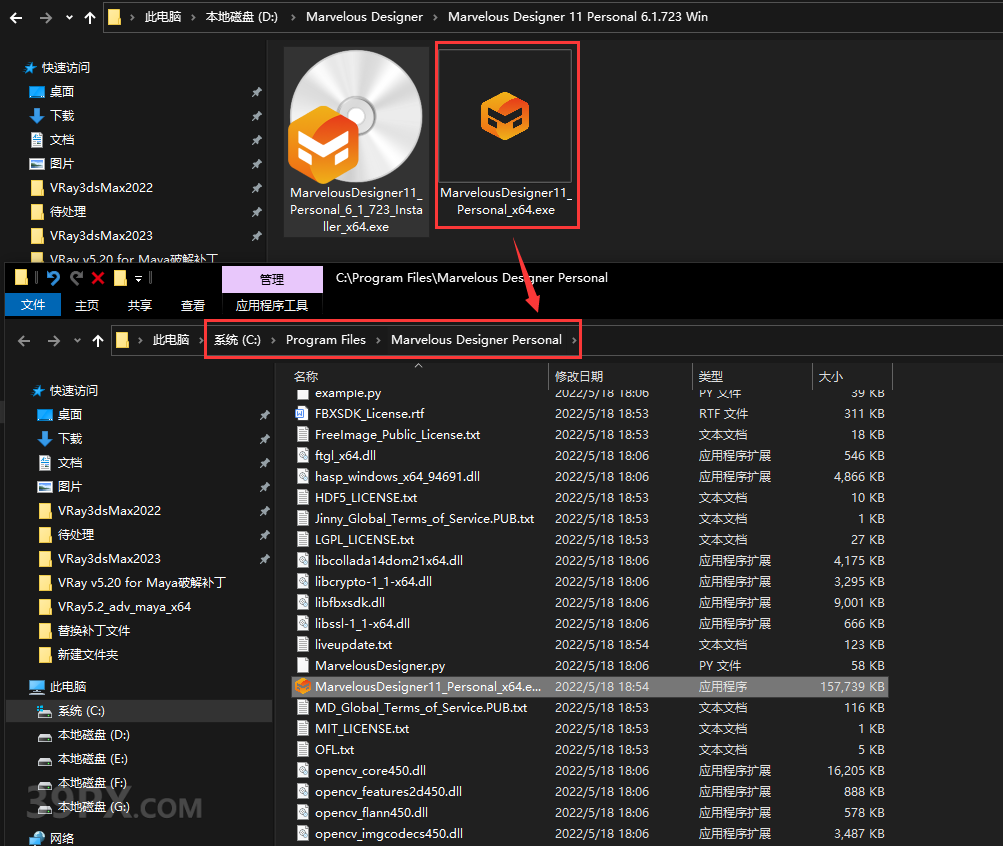1003x846 pixels.
Task: Expand chevron after 系统 (C:) breadcrumb
Action: point(273,340)
